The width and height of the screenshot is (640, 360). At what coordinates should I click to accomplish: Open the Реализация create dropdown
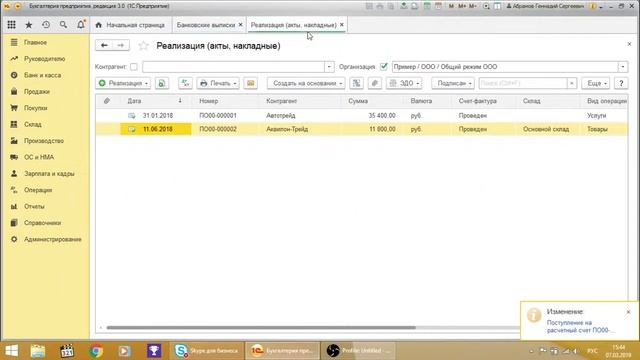pos(123,83)
